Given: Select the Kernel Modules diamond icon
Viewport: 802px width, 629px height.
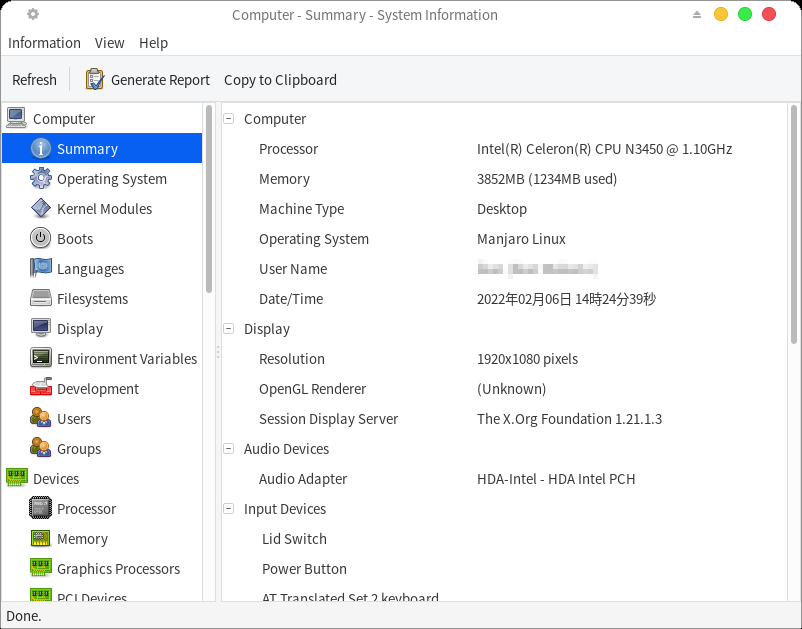Looking at the screenshot, I should tap(40, 209).
